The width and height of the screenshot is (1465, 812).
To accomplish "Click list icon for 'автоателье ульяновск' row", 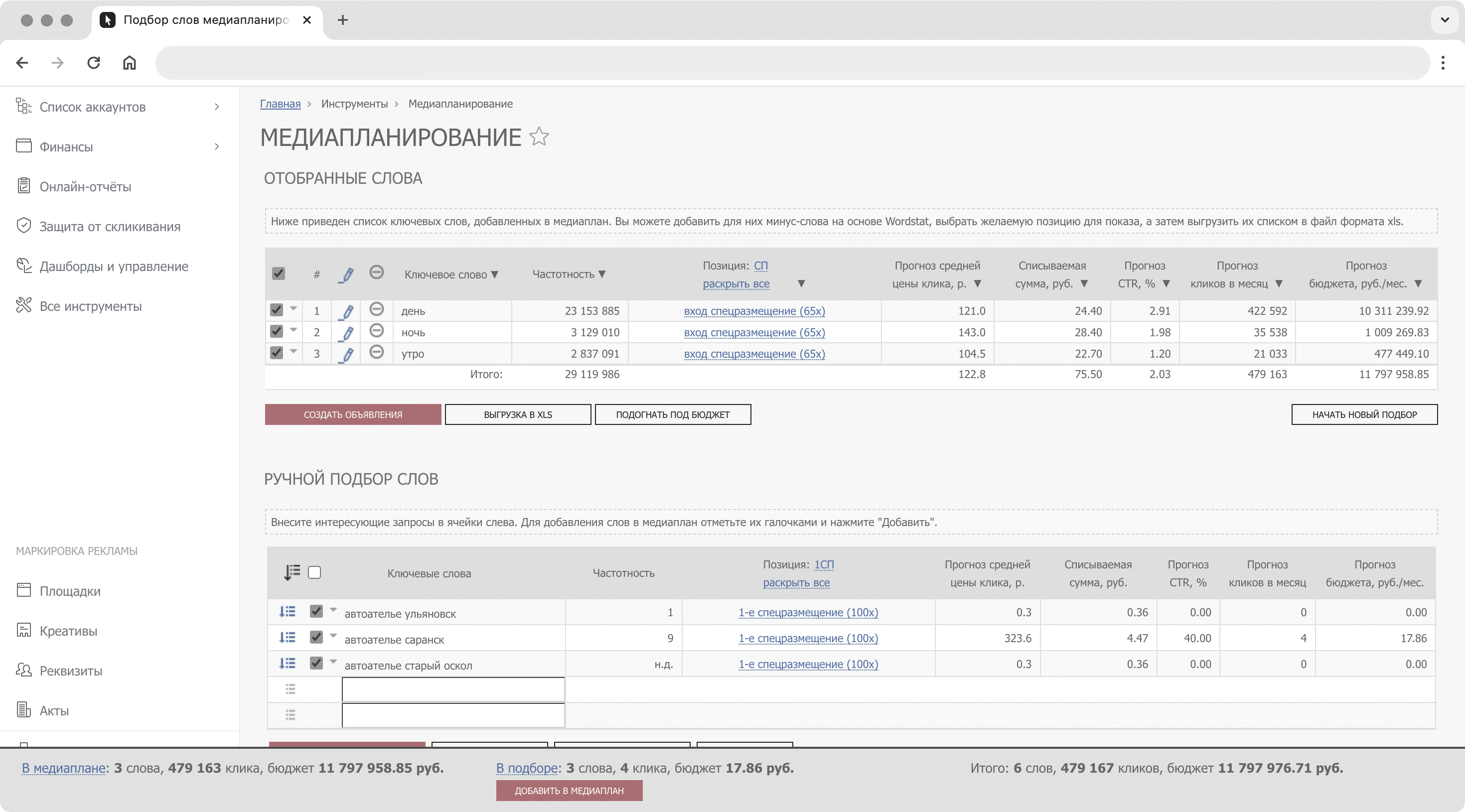I will (287, 611).
